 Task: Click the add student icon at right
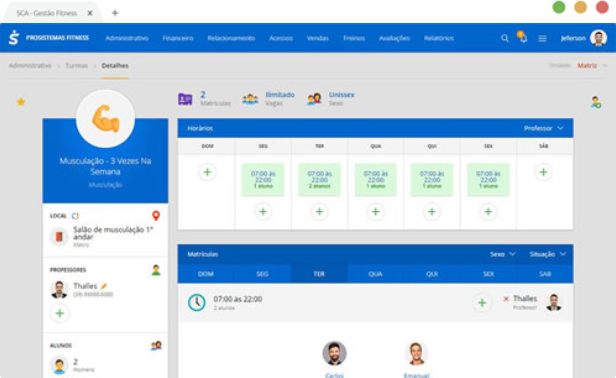click(x=596, y=102)
